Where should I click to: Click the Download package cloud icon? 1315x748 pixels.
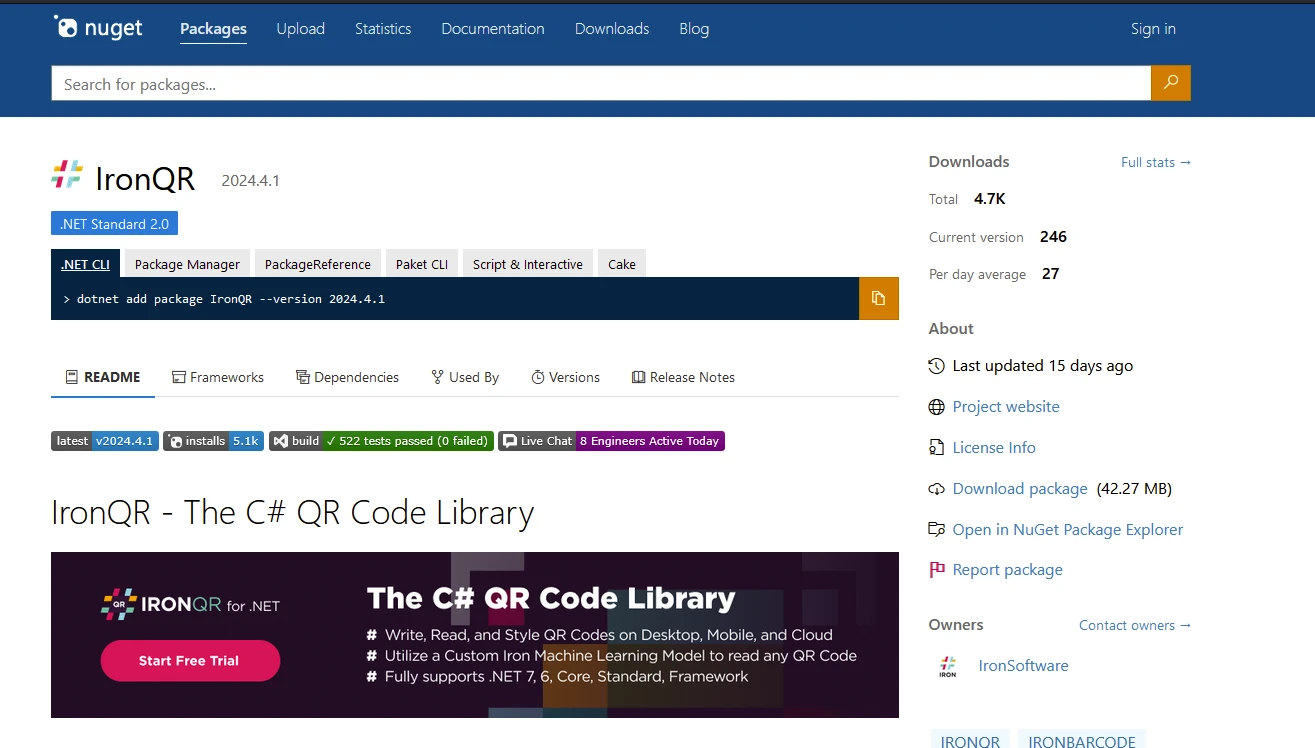[x=936, y=489]
